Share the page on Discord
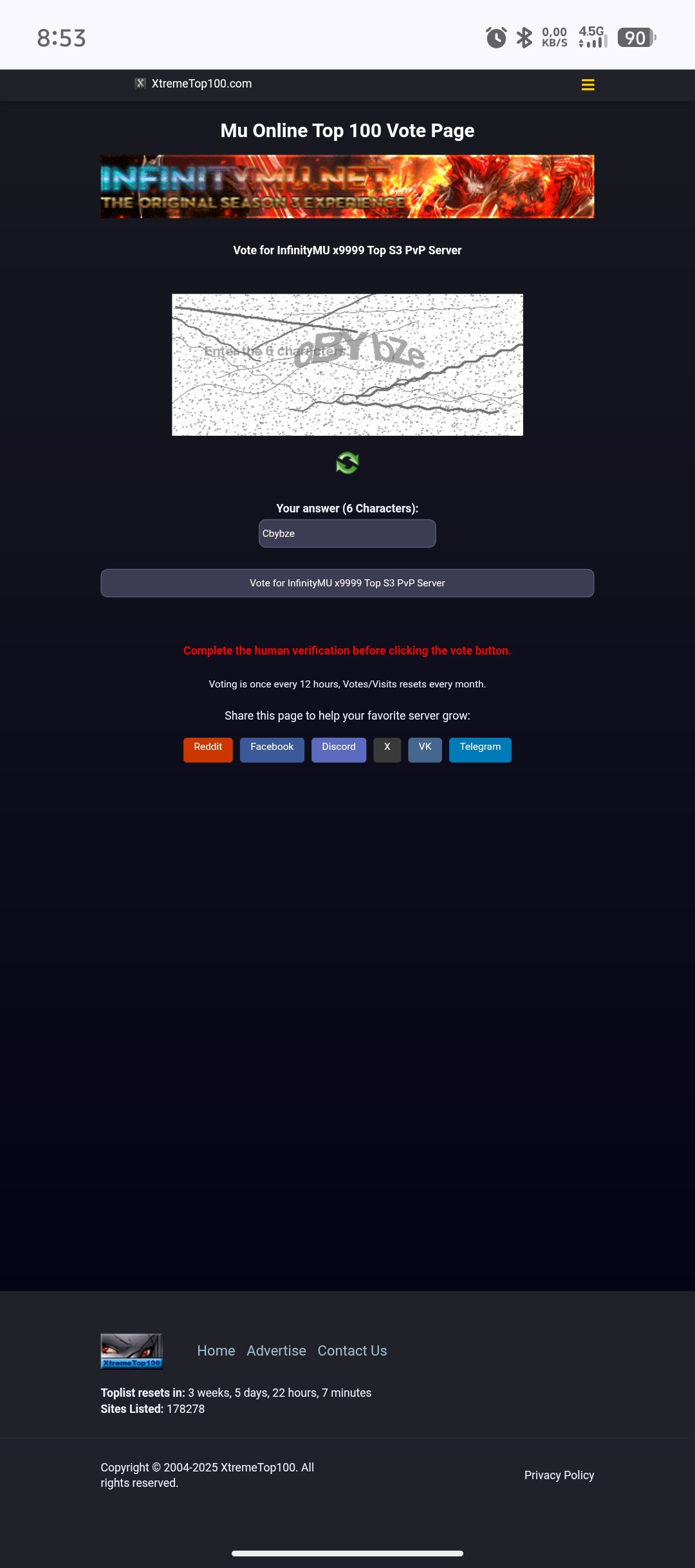Image resolution: width=695 pixels, height=1568 pixels. [x=339, y=750]
